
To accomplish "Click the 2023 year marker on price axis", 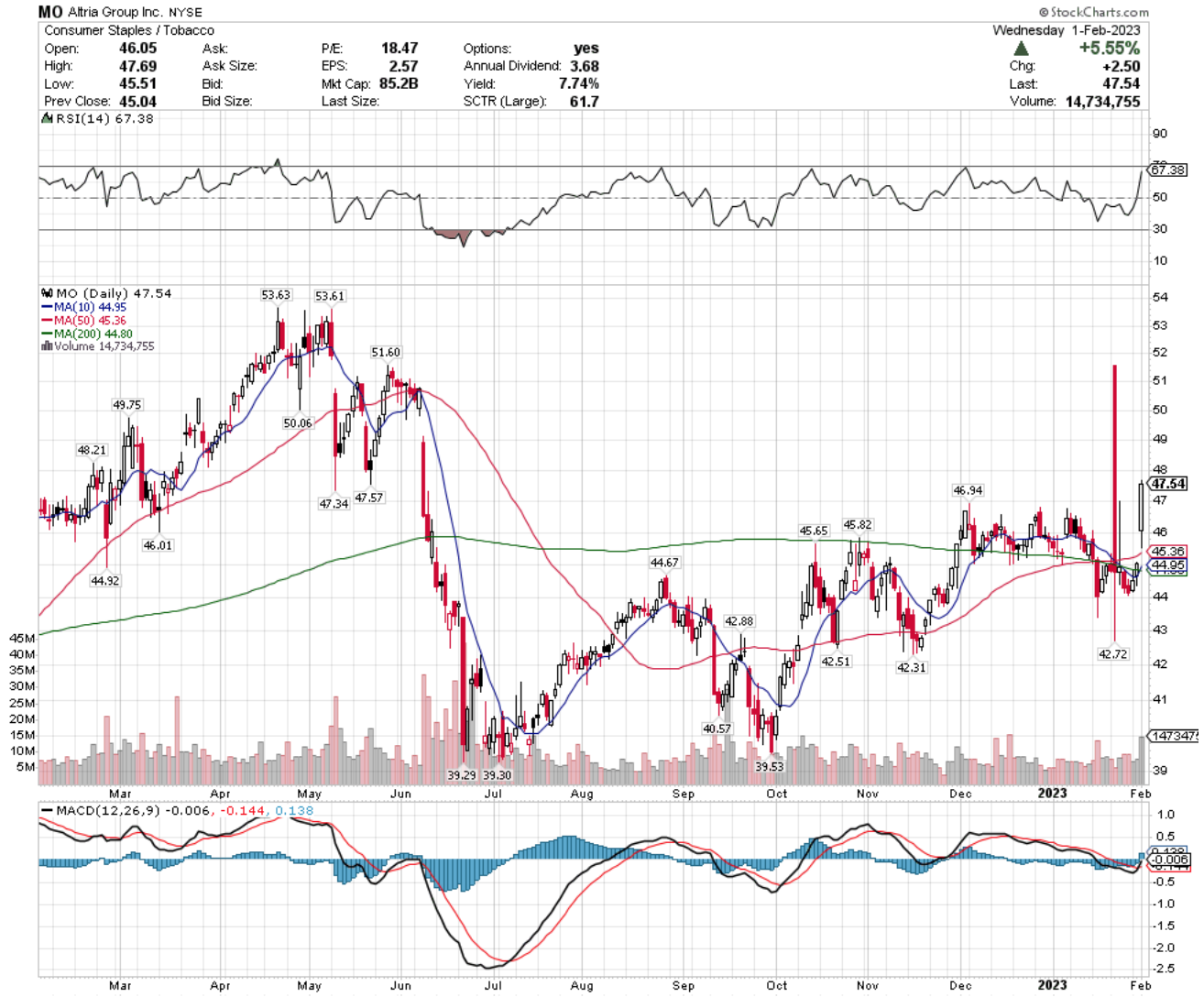I will pos(1052,793).
